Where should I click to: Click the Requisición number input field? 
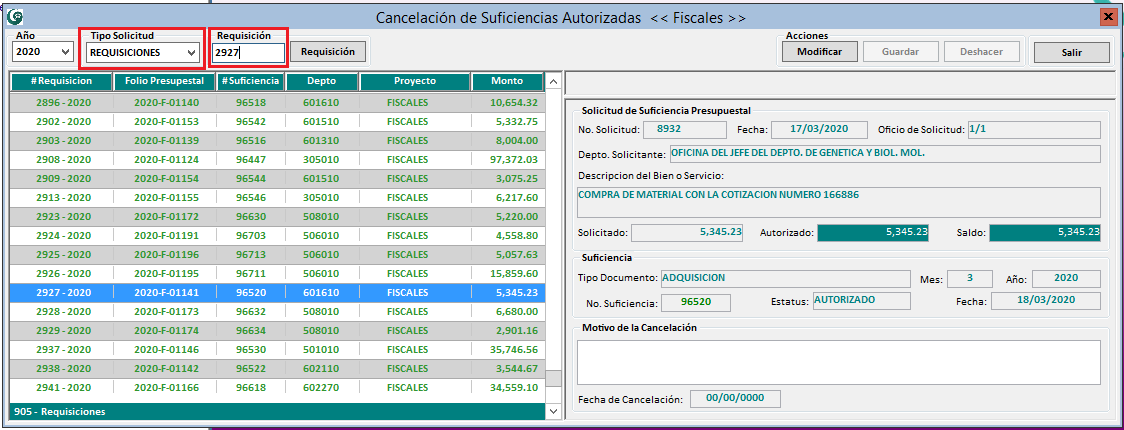[249, 53]
